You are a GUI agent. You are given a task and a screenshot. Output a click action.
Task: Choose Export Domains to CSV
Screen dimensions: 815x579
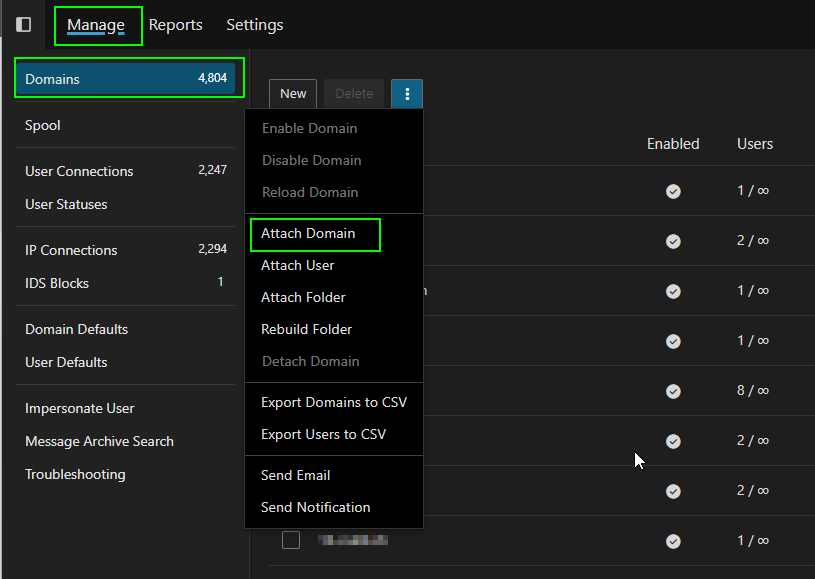(x=333, y=403)
